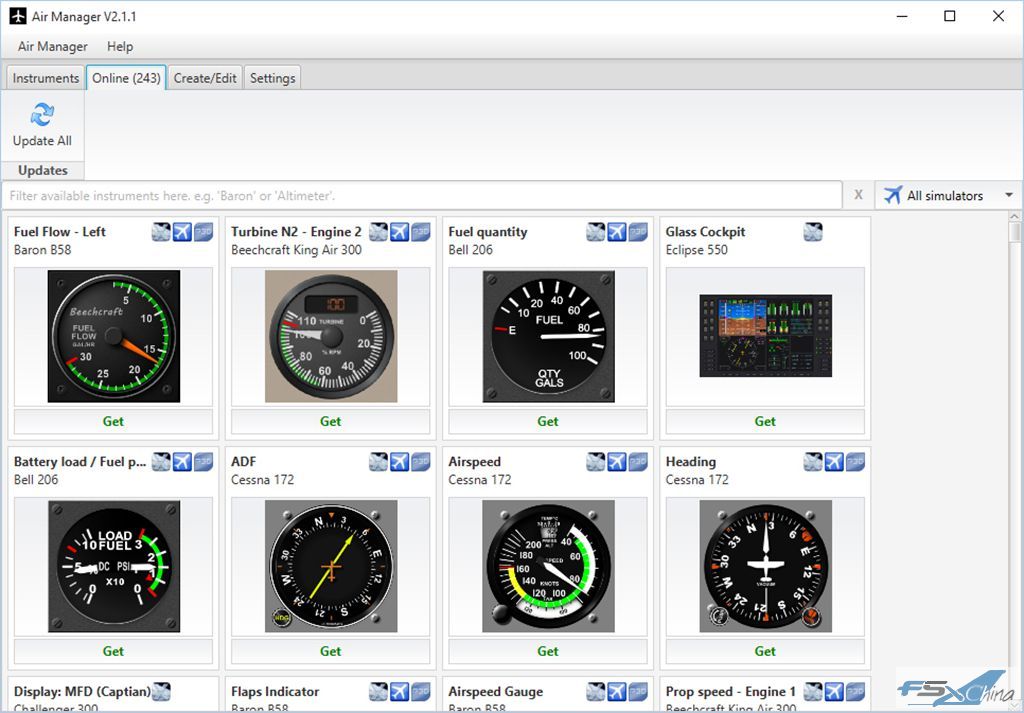Screen dimensions: 1024x713
Task: Click P3D icon on Heading card
Action: 856,462
